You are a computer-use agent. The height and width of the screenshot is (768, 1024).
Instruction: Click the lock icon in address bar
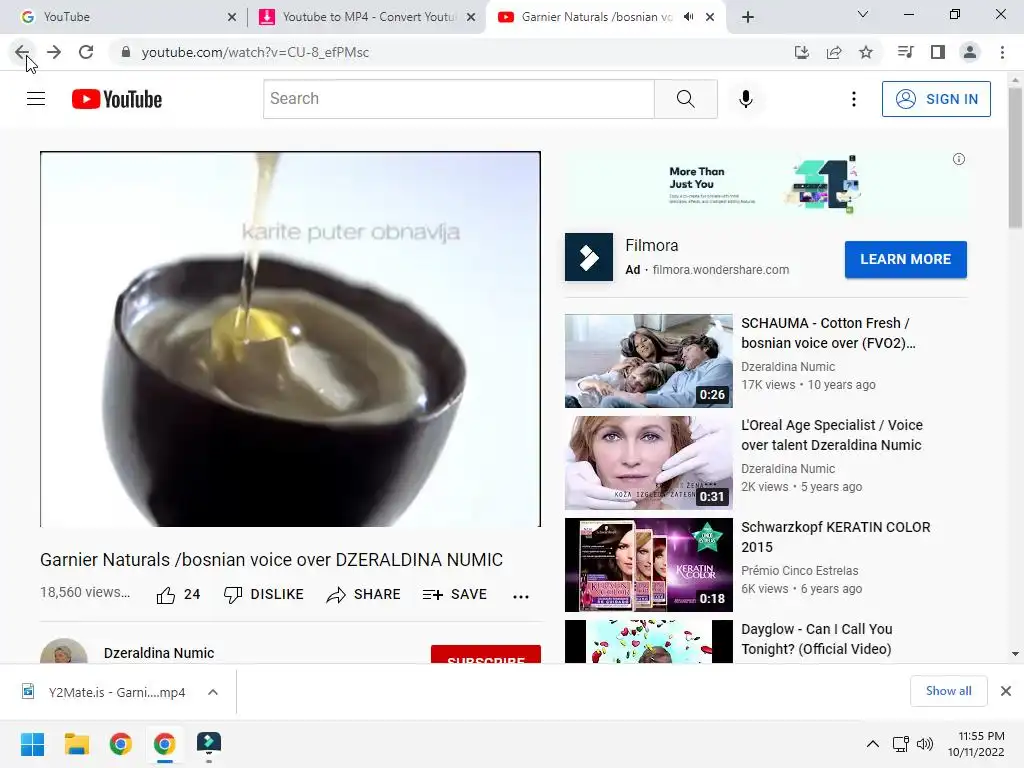126,52
